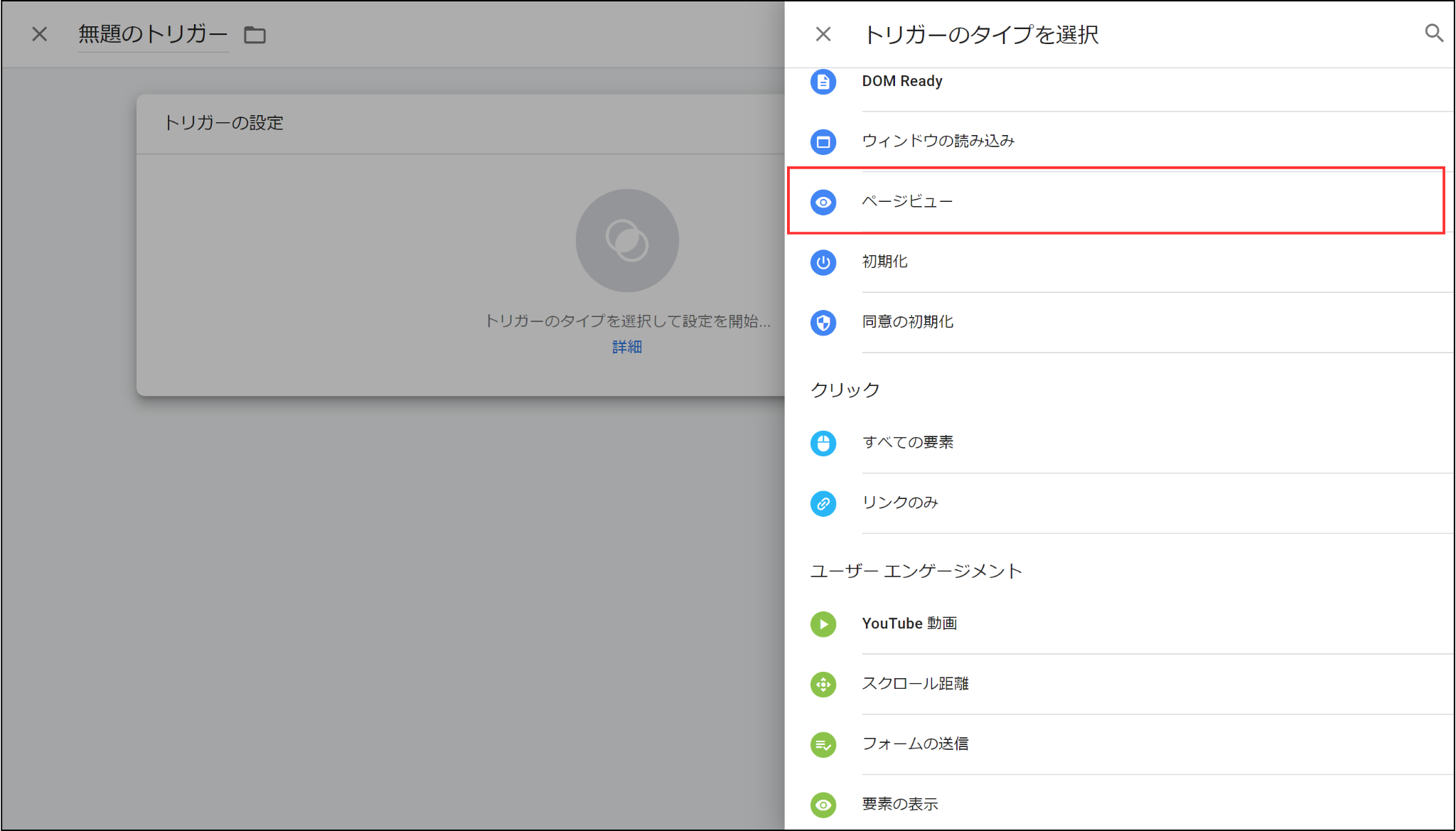Click the 同意の初期化 shield icon
Screen dimensions: 1456x831
tap(823, 323)
